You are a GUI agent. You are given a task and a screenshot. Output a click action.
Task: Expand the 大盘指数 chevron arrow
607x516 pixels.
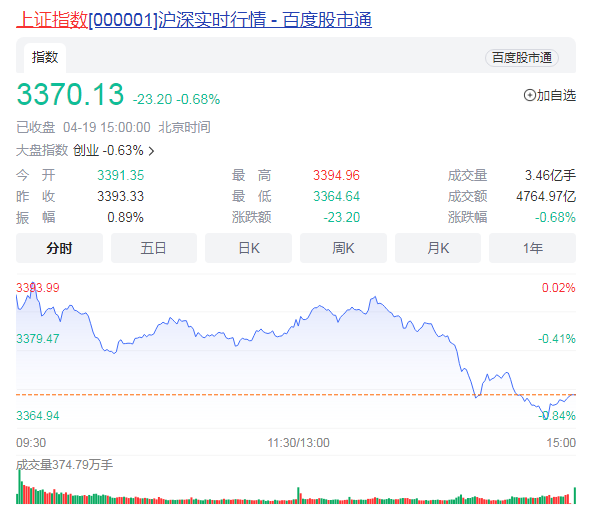152,151
